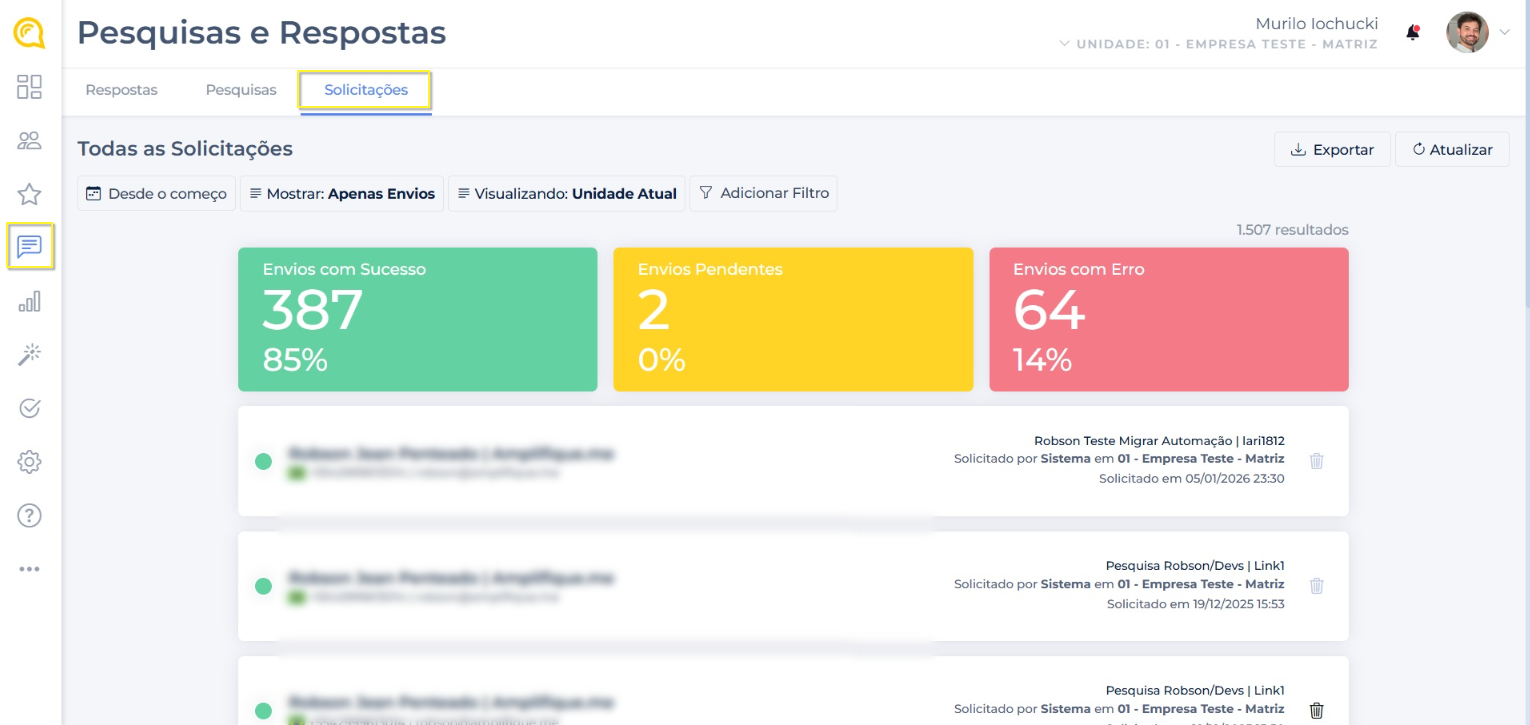Screen dimensions: 1530x725
Task: Open the people/contacts icon in sidebar
Action: tap(29, 141)
